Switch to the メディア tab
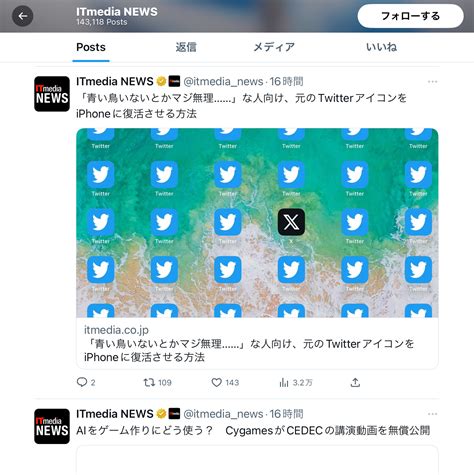The height and width of the screenshot is (475, 474). [274, 47]
